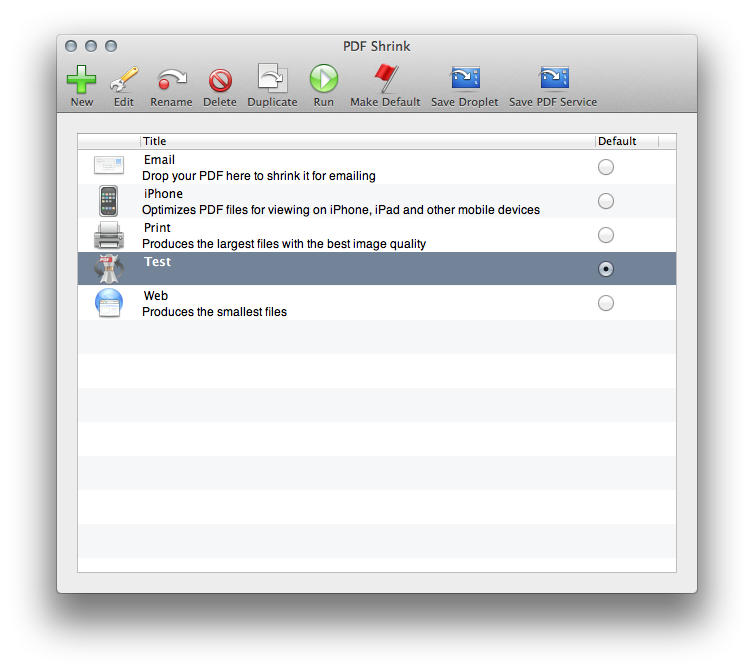Zoom the PDF Shrink window
This screenshot has height=672, width=754.
click(x=111, y=46)
